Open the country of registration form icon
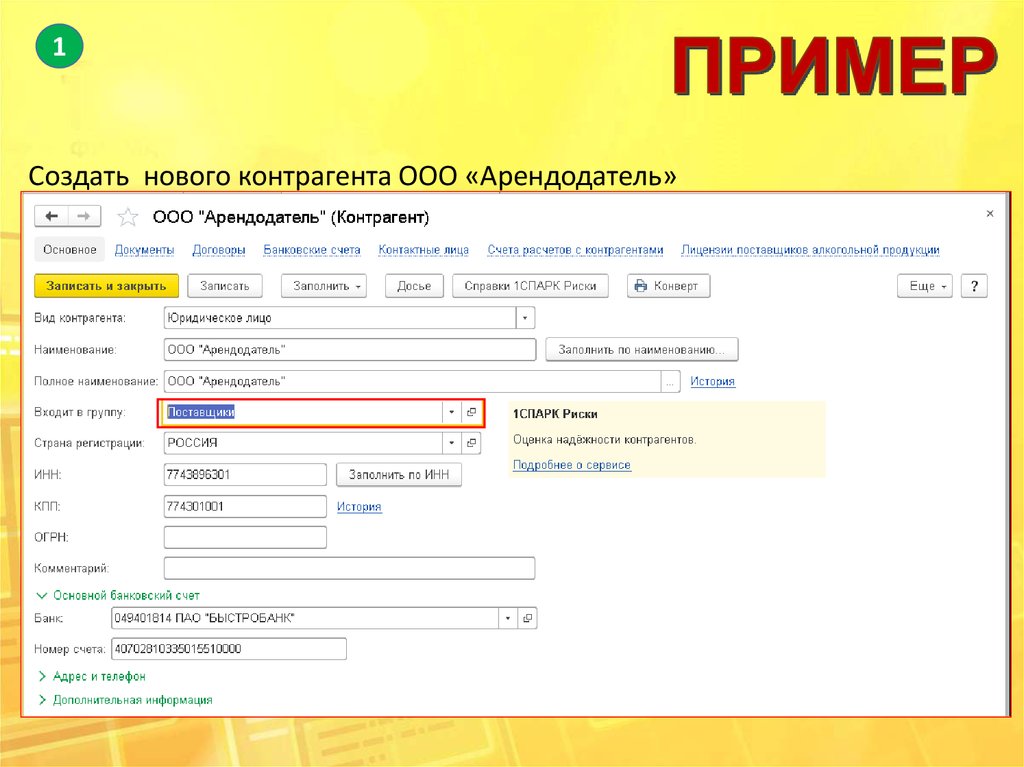Screen dimensions: 1024x767 pos(472,443)
